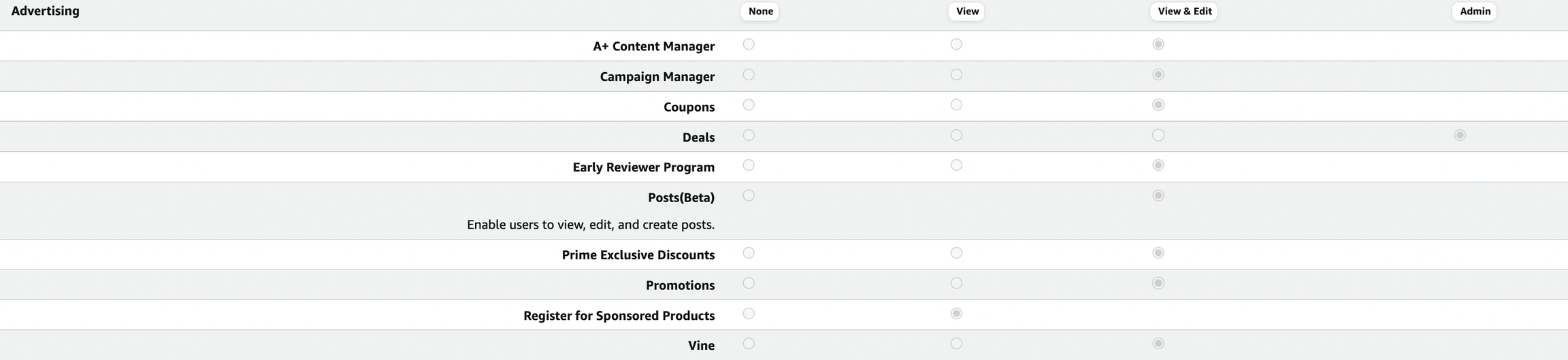This screenshot has width=1568, height=360.
Task: Choose View for Deals
Action: pos(956,135)
